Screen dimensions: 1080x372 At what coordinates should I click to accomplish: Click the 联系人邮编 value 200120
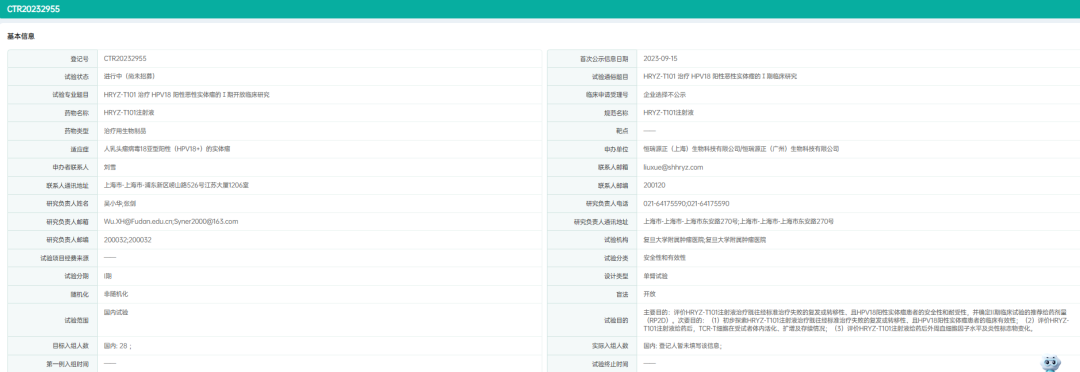click(654, 185)
